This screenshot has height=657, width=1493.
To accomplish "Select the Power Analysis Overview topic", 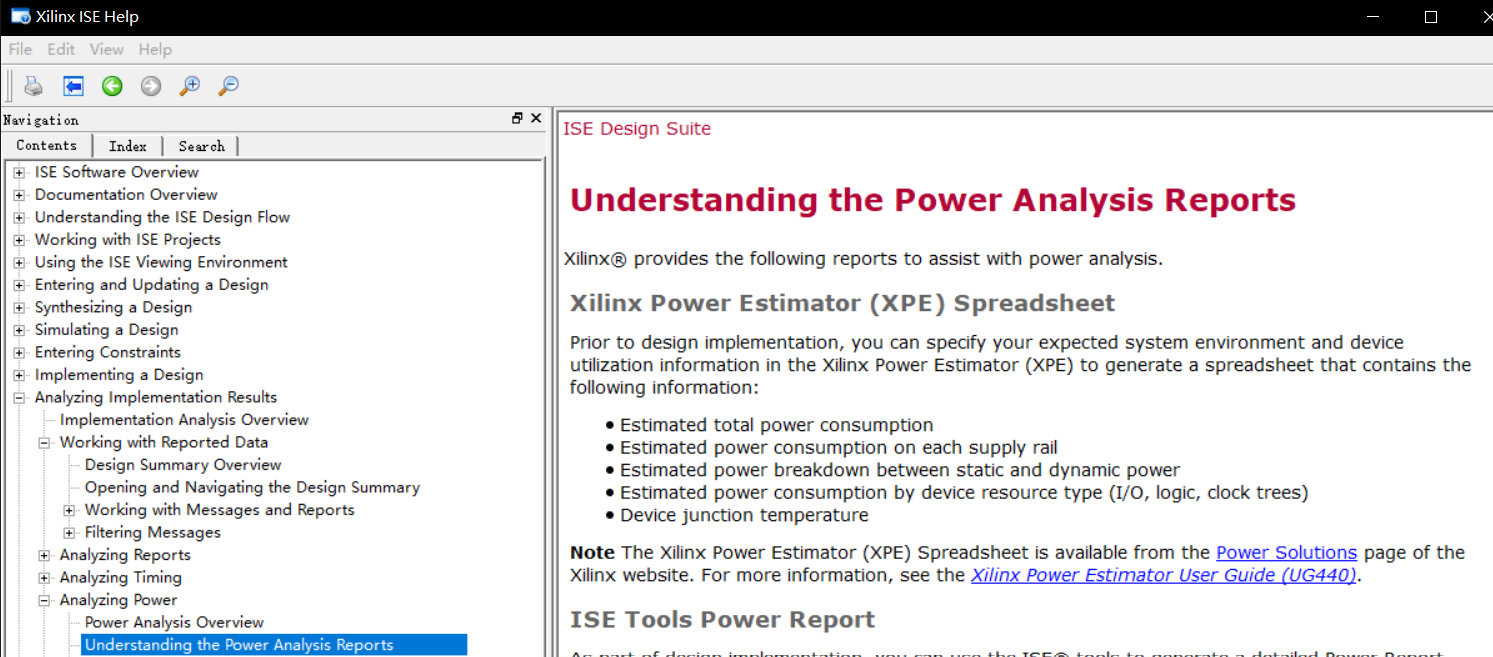I will point(174,622).
